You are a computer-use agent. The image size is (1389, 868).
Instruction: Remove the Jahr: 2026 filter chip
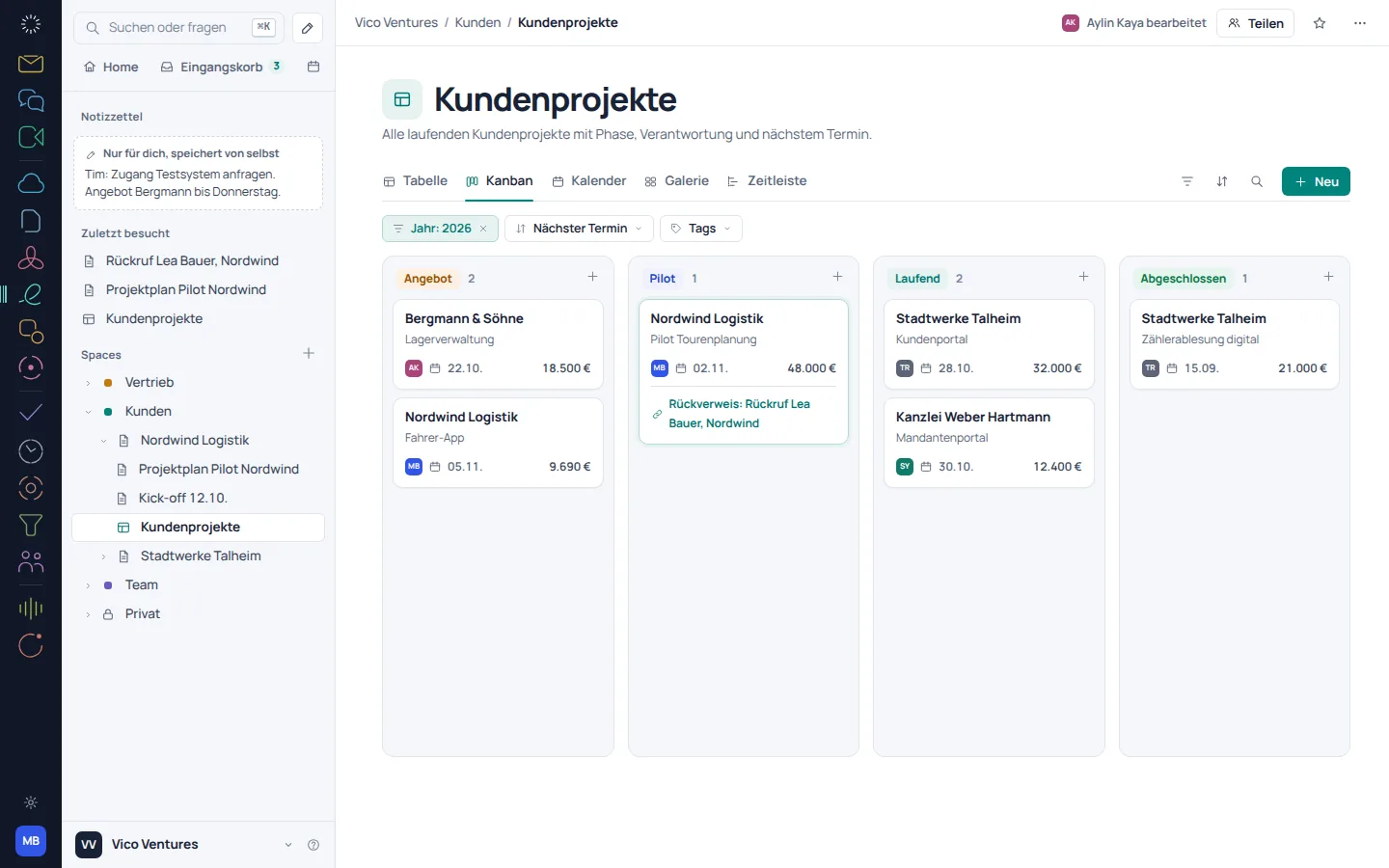483,229
